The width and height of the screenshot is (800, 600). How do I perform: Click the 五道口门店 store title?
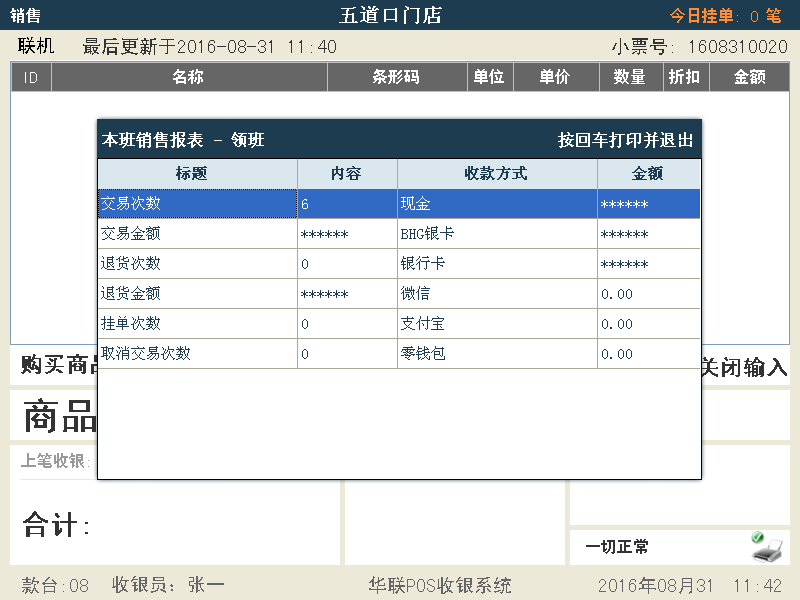click(x=391, y=15)
